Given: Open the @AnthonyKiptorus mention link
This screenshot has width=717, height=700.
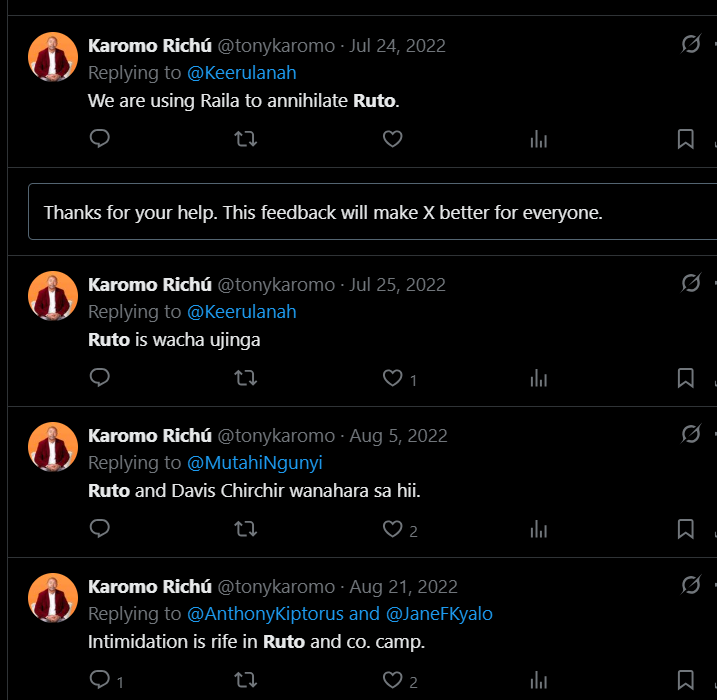Looking at the screenshot, I should [265, 614].
